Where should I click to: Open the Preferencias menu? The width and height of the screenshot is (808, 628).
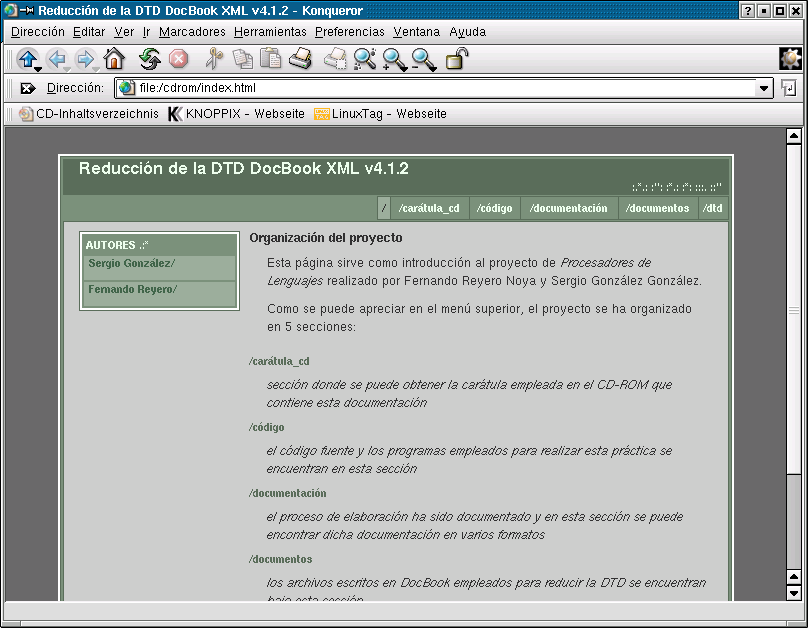tap(349, 32)
